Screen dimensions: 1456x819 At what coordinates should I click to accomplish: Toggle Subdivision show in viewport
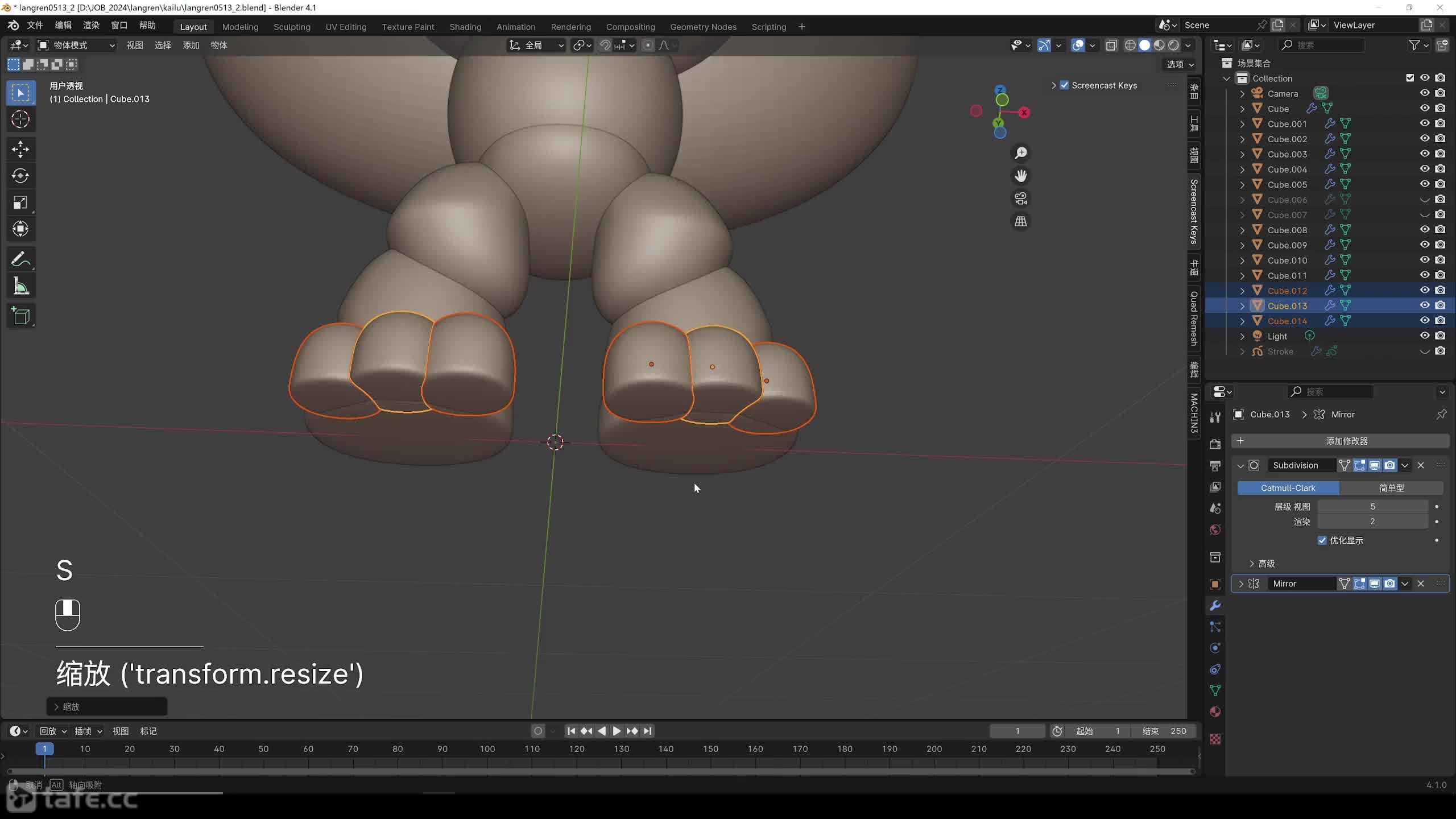pos(1375,465)
